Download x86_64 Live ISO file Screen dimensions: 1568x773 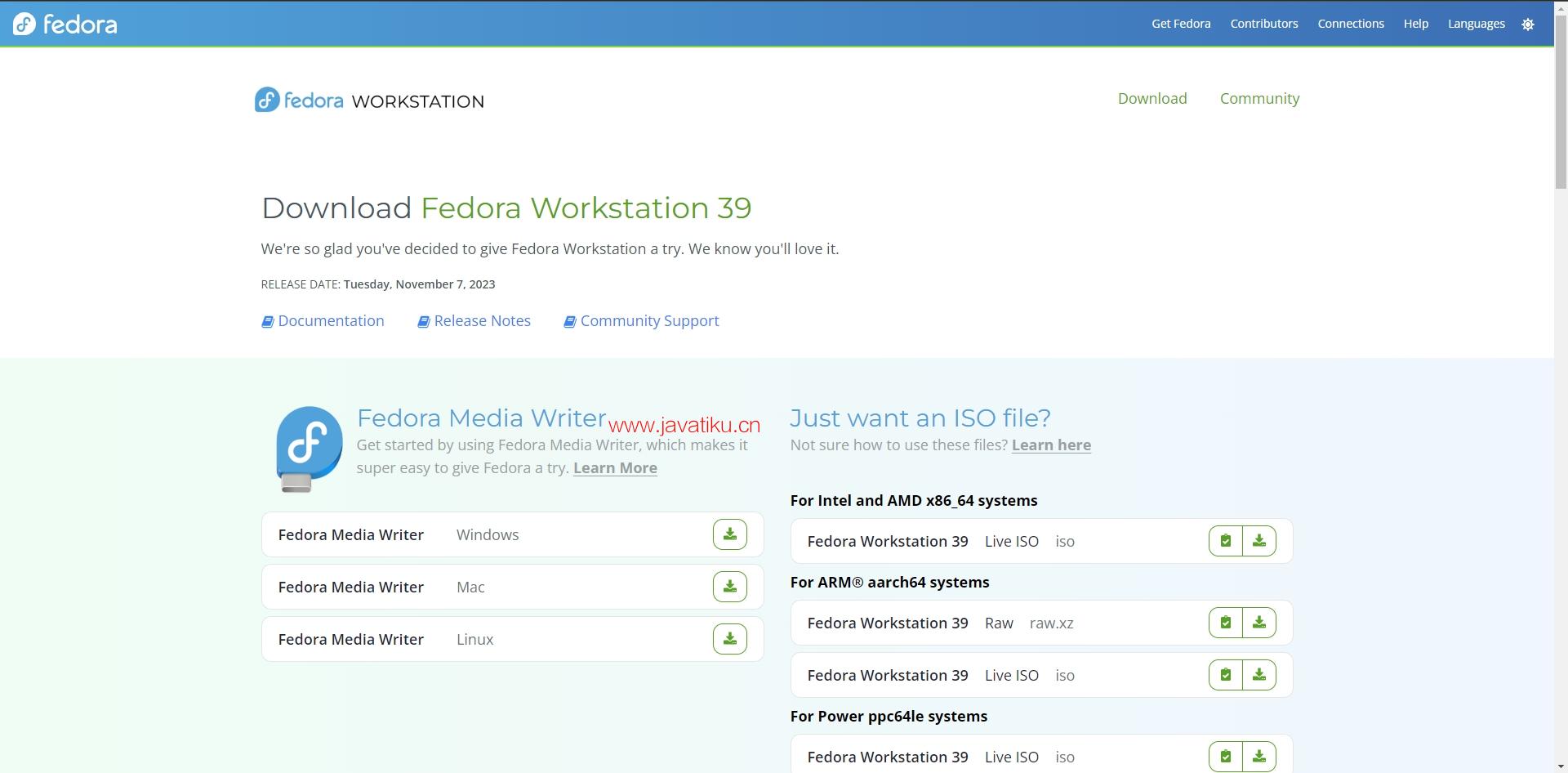(1258, 541)
